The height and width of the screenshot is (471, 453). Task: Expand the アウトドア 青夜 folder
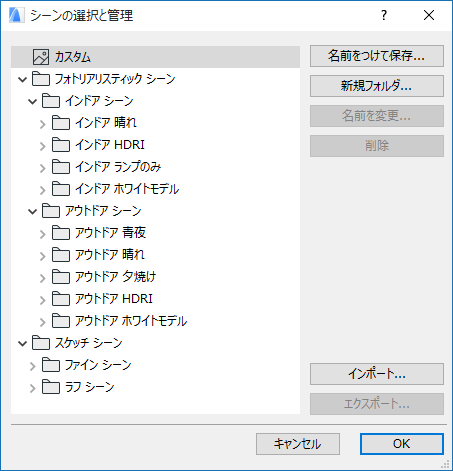42,234
